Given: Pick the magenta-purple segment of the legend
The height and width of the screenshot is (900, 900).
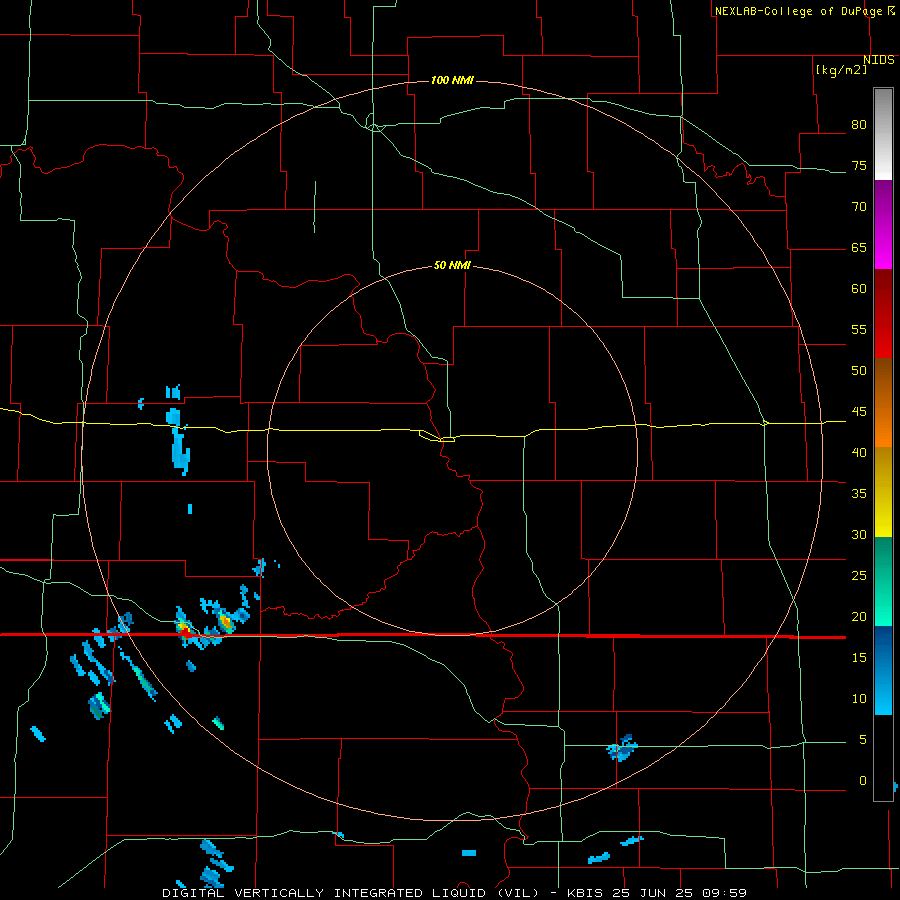Looking at the screenshot, I should (883, 224).
